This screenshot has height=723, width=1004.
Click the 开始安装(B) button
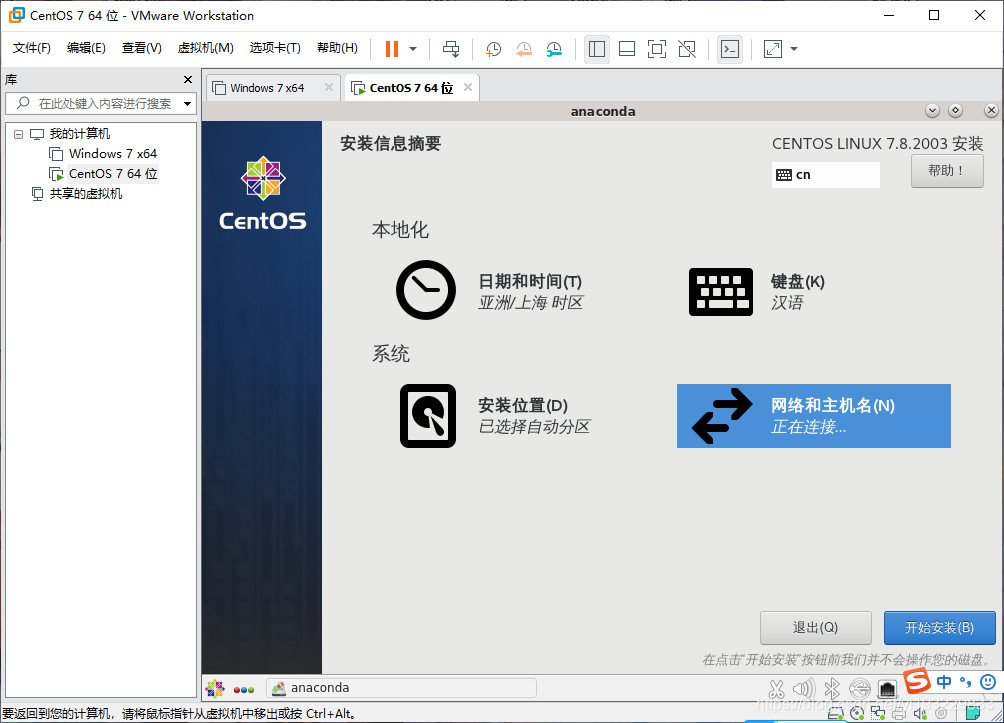[939, 628]
